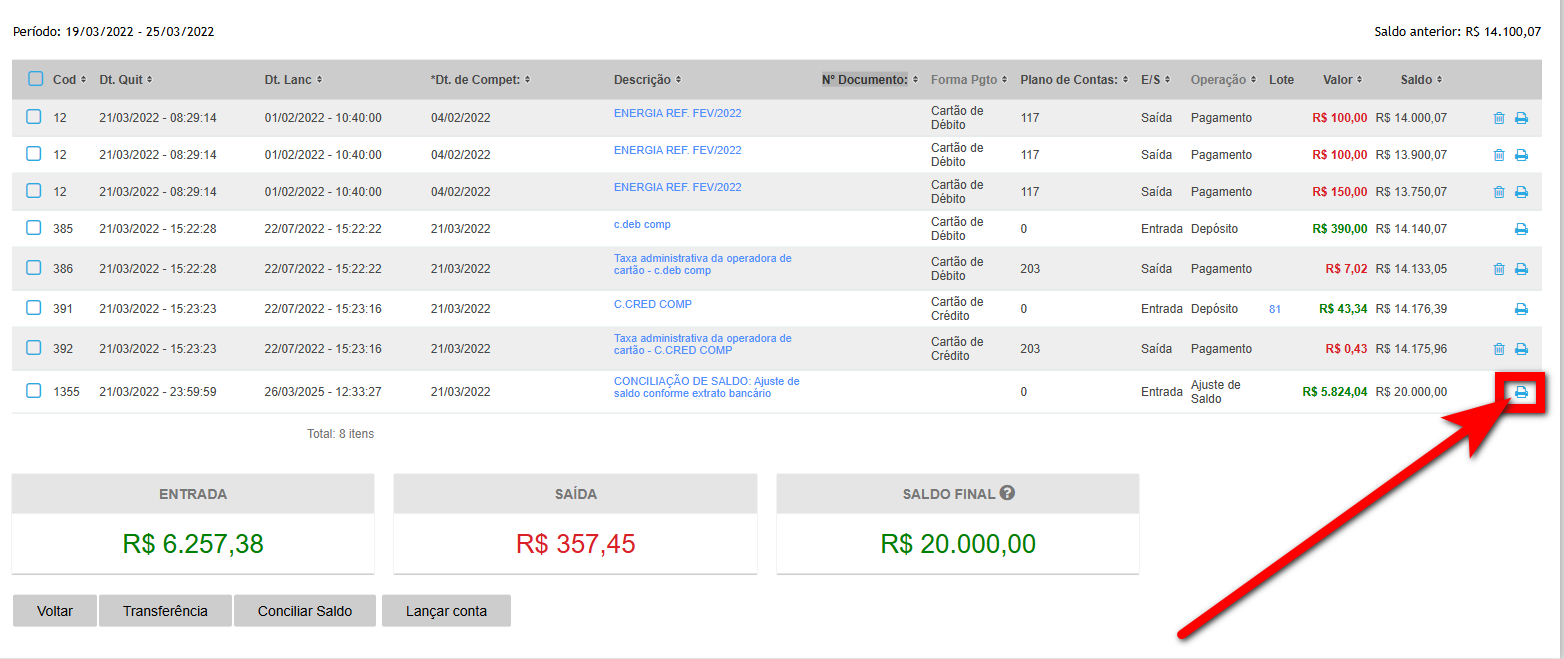The image size is (1564, 659).
Task: Print the C.CRED COMP deposit row 391
Action: coord(1521,309)
